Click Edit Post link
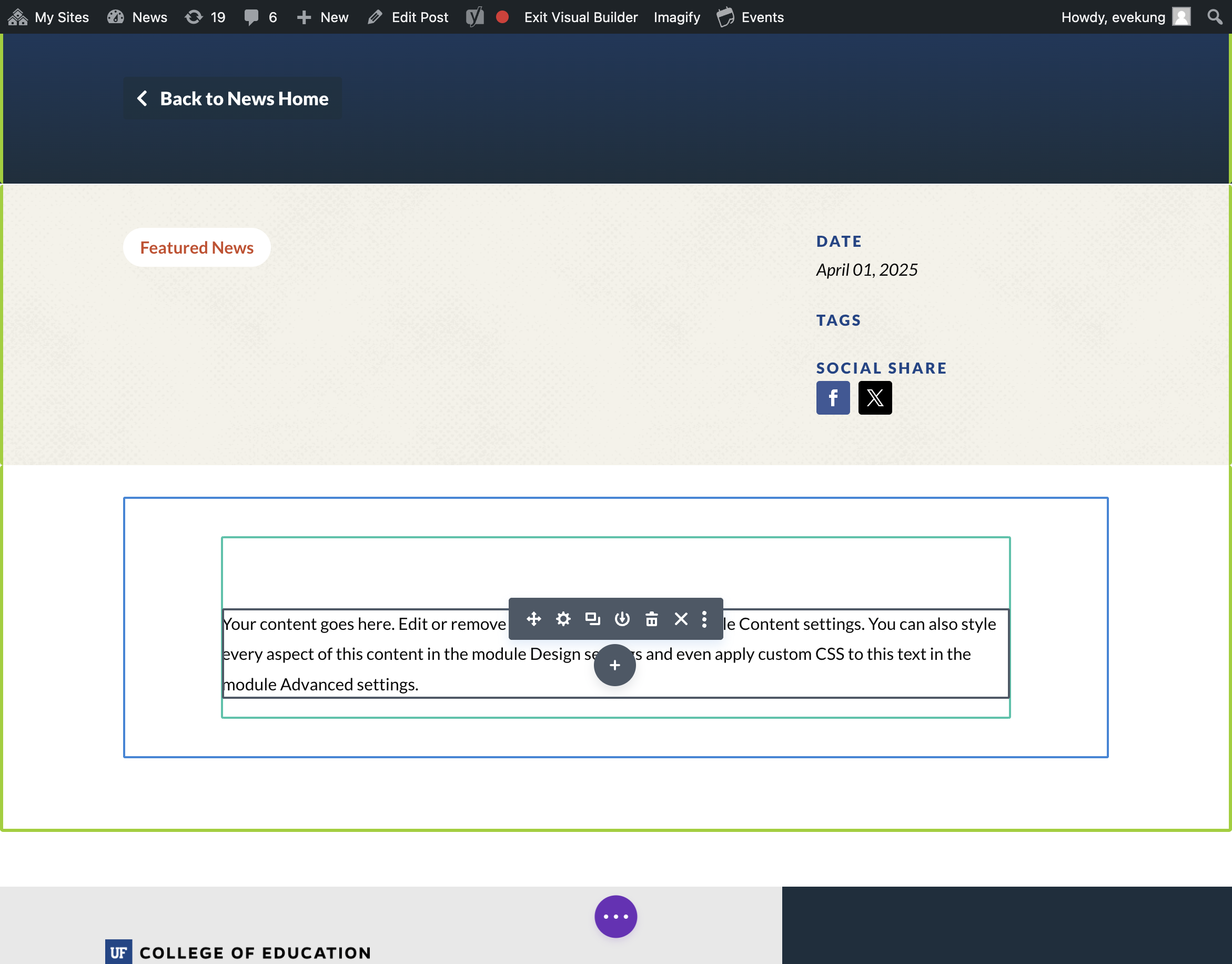This screenshot has height=964, width=1232. pos(408,17)
